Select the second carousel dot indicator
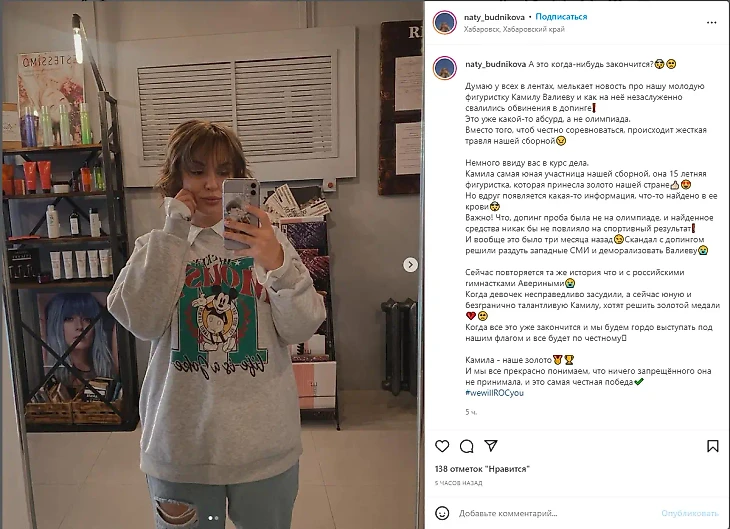Image resolution: width=730 pixels, height=529 pixels. 216,518
